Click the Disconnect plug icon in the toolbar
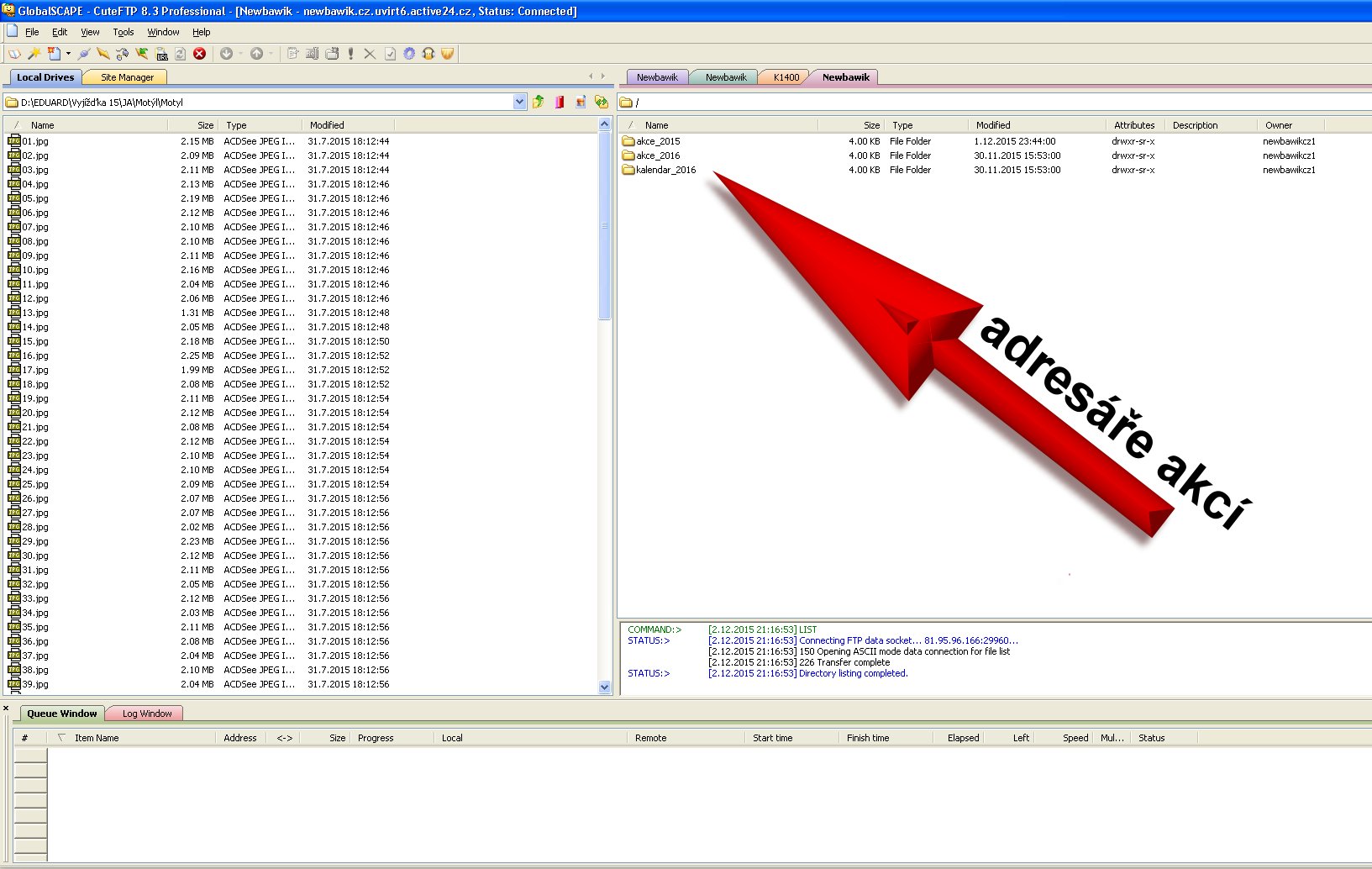 pos(122,54)
